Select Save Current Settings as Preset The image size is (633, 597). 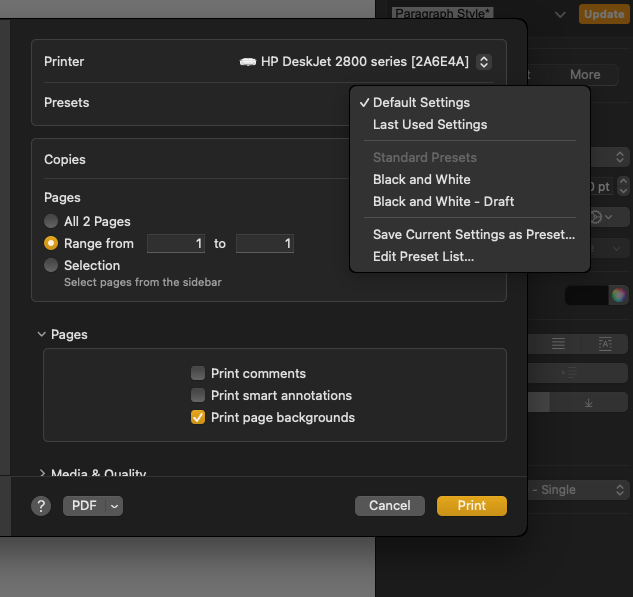pos(473,234)
